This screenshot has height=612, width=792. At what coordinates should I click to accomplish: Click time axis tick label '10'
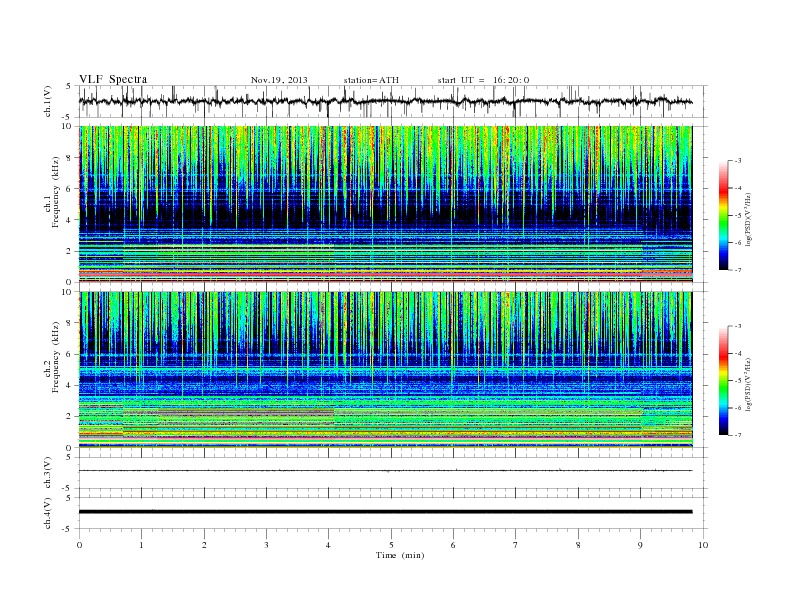703,545
